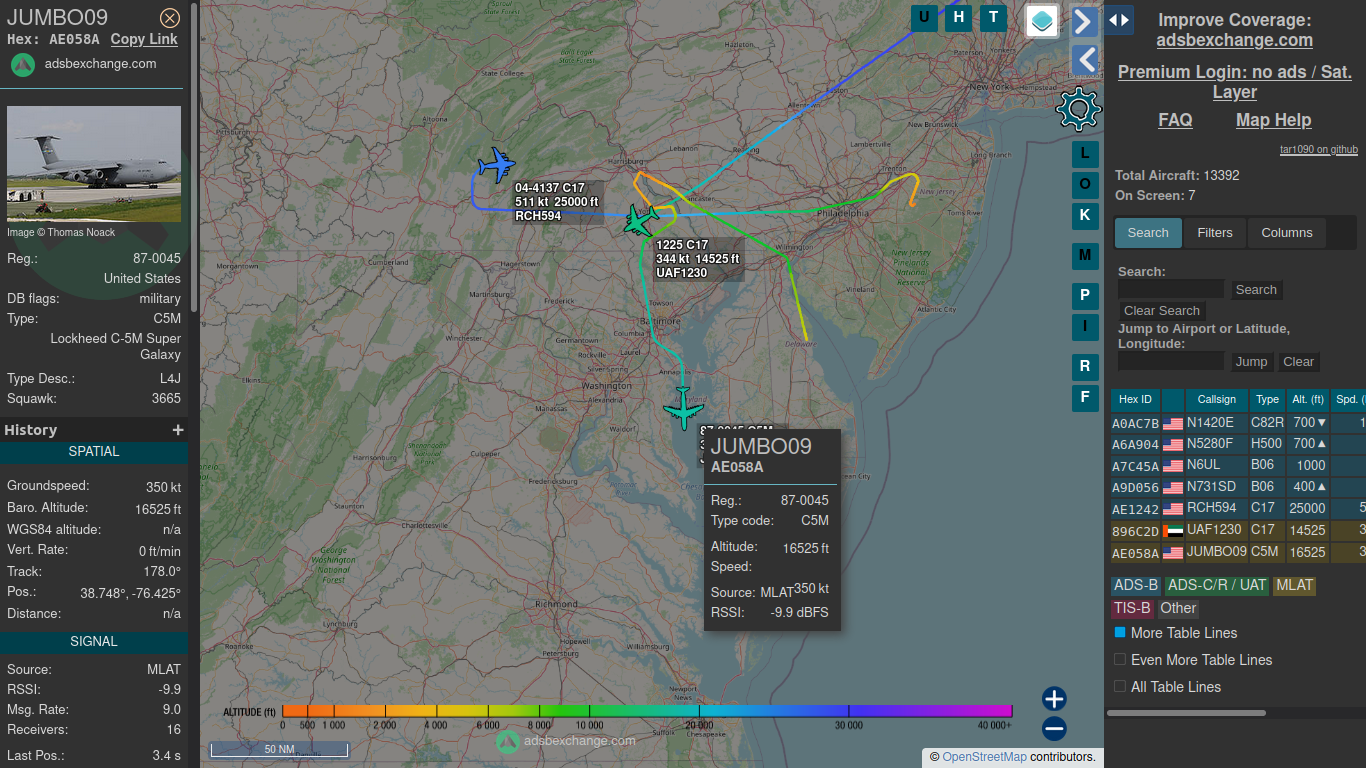Click the Jump button
Screen dimensions: 1366x768
click(1251, 362)
